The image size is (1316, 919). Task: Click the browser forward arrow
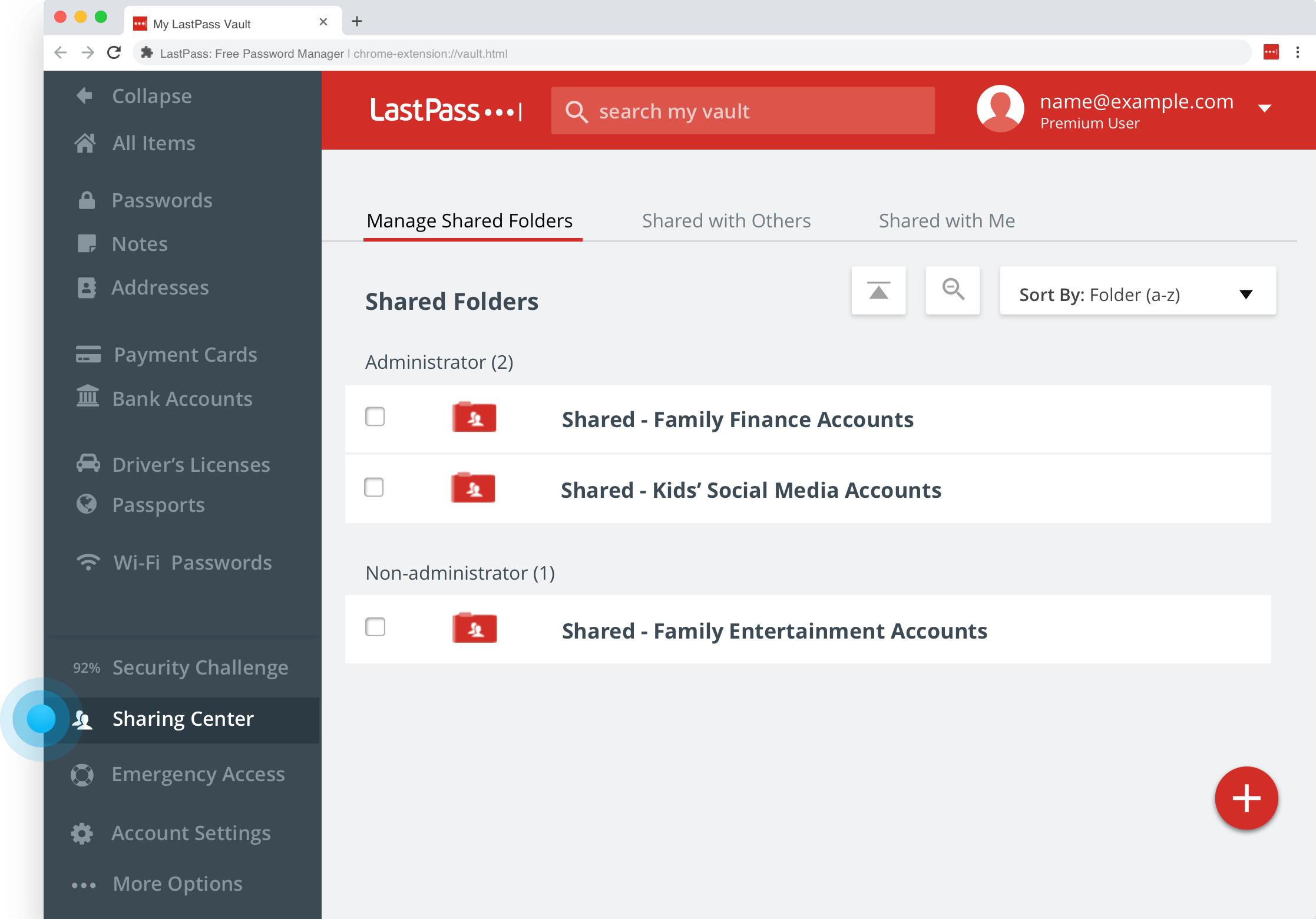click(88, 53)
